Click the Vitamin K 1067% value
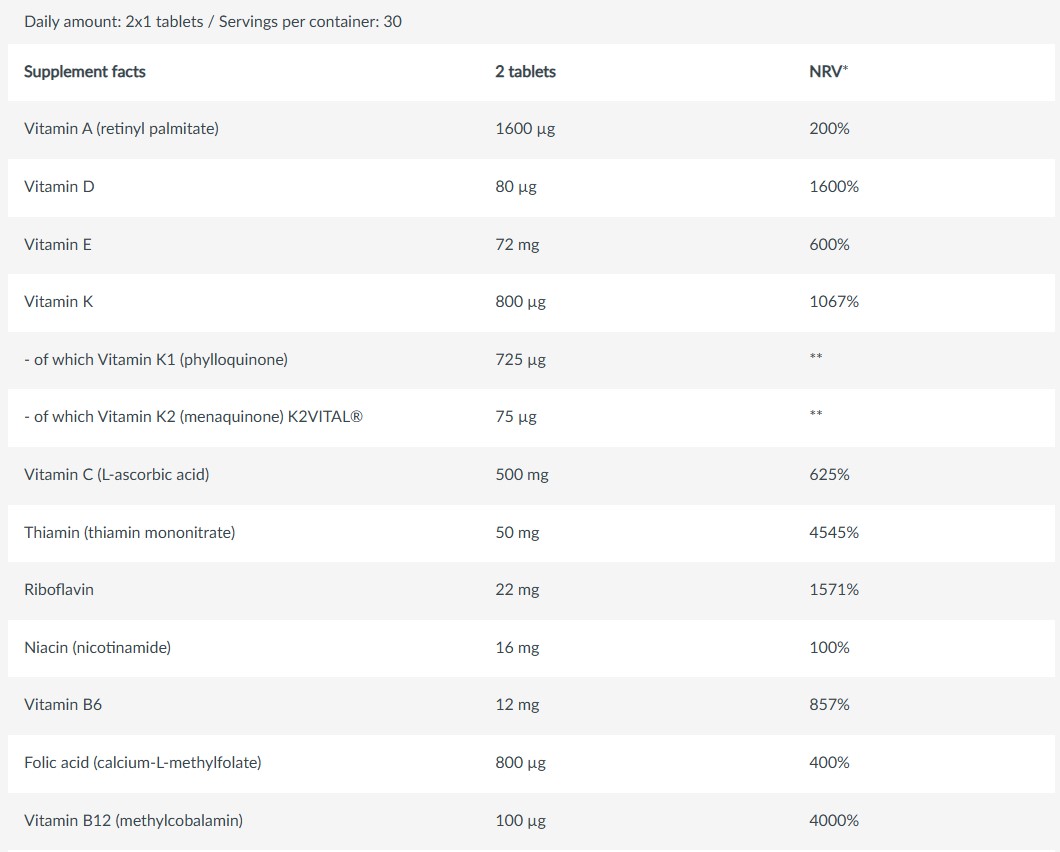 (834, 302)
